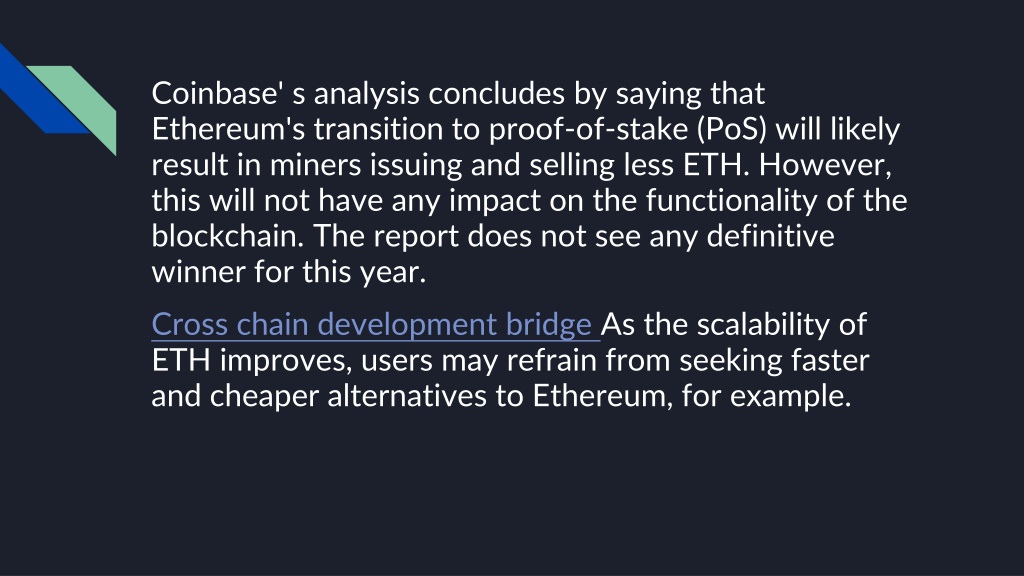Click the word "Ethereum's" in second line
The image size is (1024, 576).
(228, 129)
